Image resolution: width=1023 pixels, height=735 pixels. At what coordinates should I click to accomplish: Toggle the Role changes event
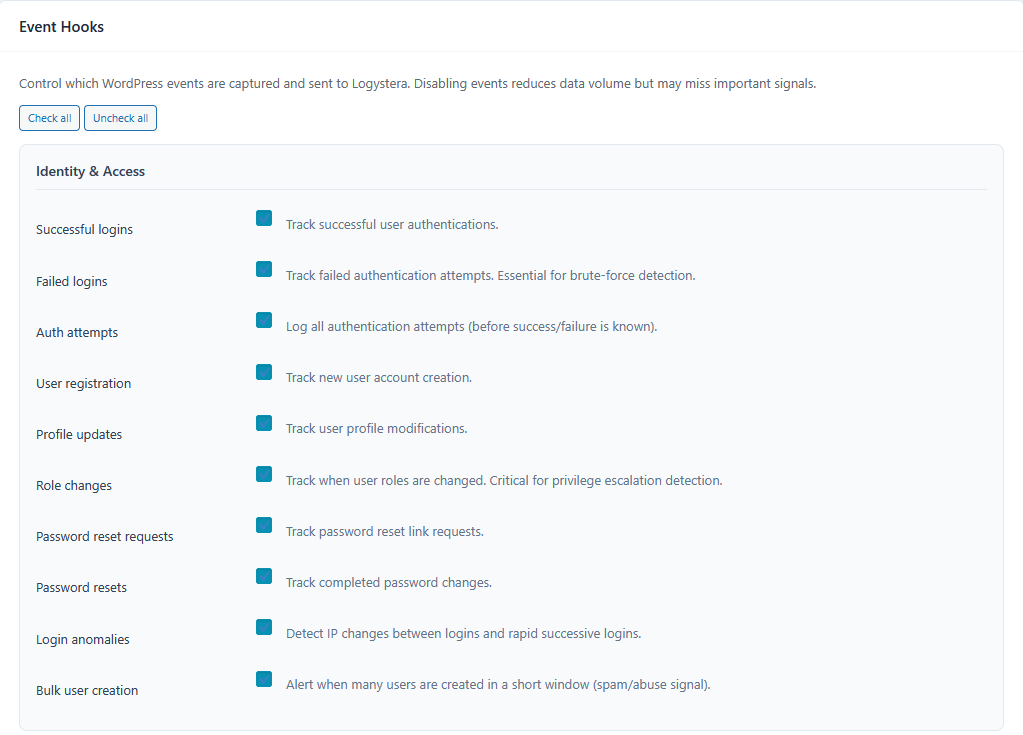(263, 473)
